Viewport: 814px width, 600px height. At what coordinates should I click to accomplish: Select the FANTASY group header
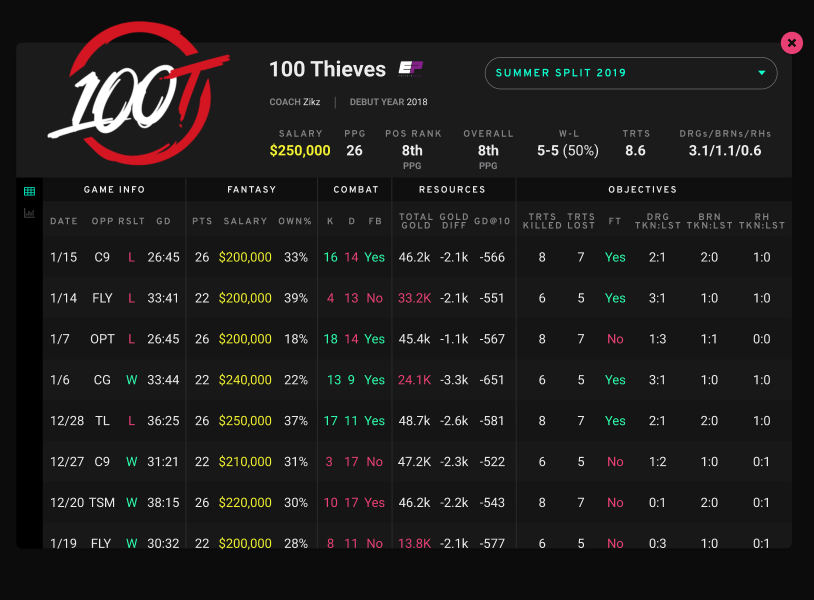click(252, 189)
